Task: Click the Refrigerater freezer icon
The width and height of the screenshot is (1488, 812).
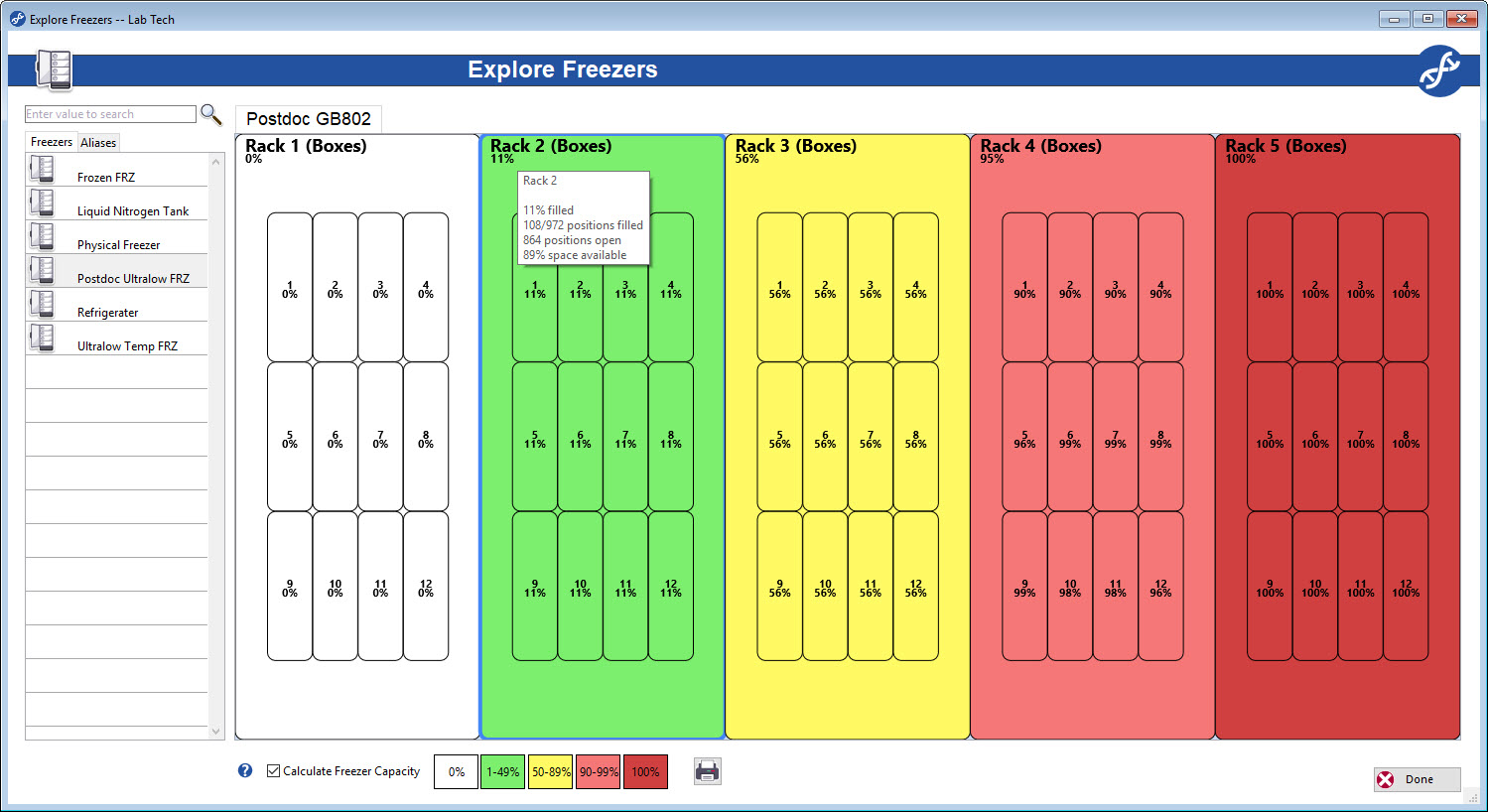Action: click(x=42, y=304)
